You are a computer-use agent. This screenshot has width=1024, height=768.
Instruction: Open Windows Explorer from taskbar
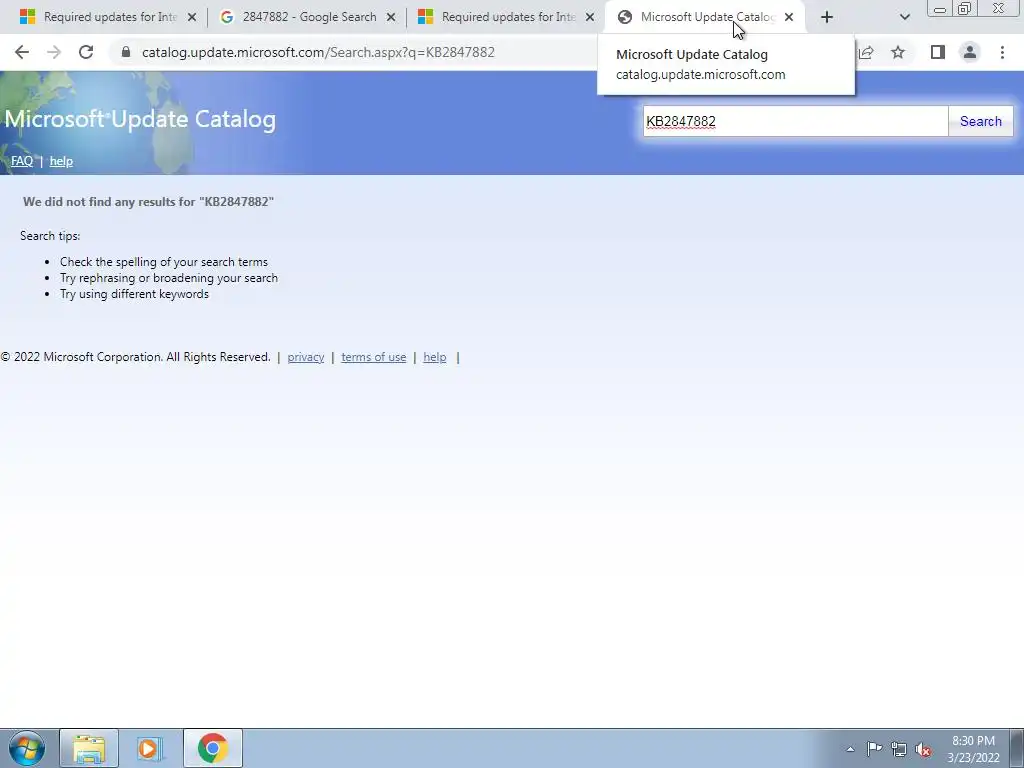coord(89,748)
